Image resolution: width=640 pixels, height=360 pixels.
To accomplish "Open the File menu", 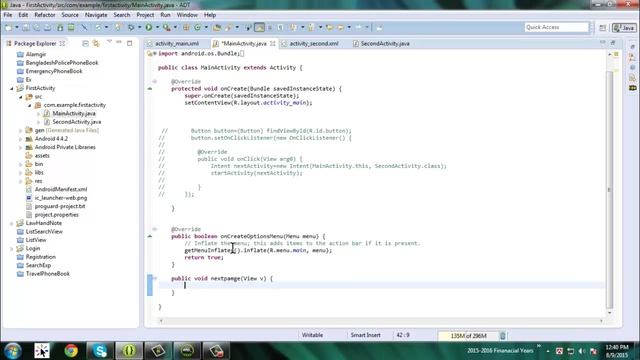I will 8,15.
